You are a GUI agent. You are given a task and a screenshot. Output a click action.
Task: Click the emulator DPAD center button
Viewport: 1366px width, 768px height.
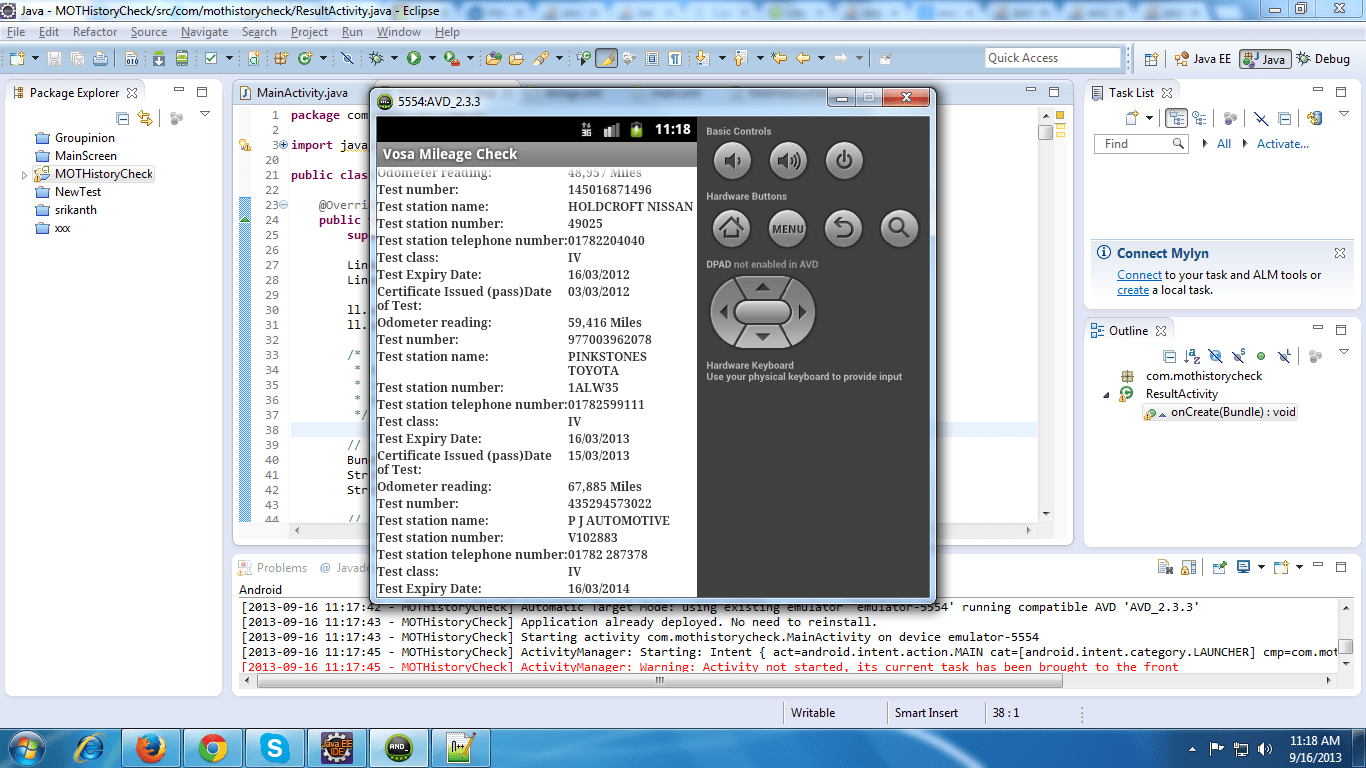pyautogui.click(x=762, y=312)
